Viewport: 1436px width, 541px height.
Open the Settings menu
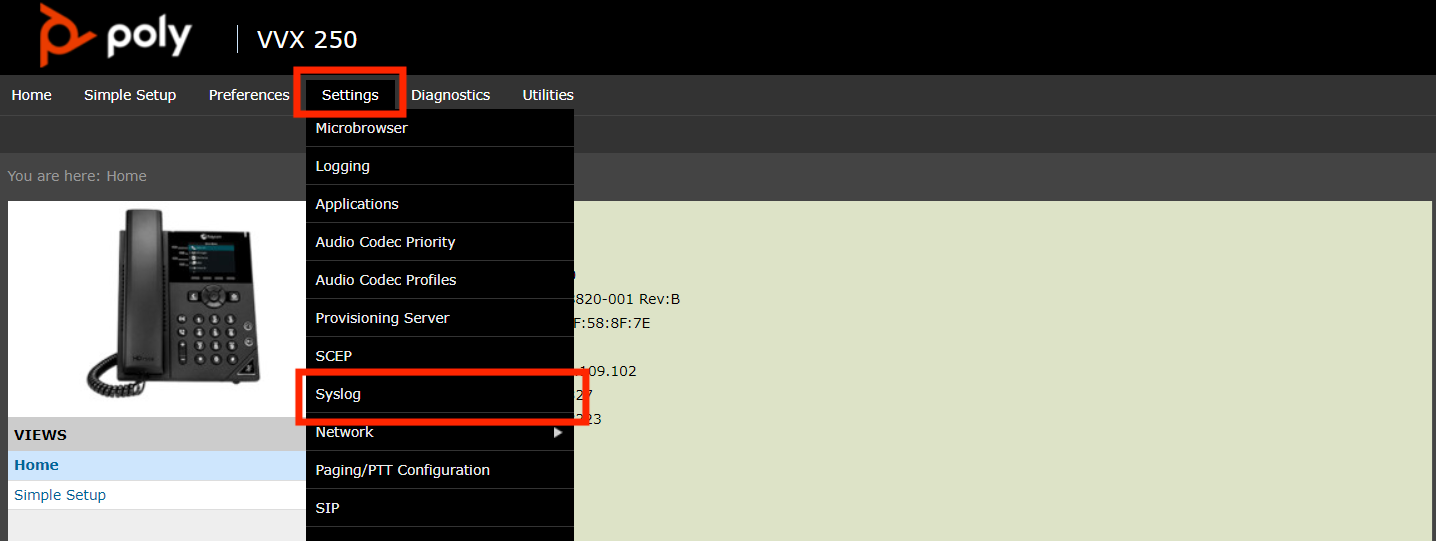coord(350,95)
